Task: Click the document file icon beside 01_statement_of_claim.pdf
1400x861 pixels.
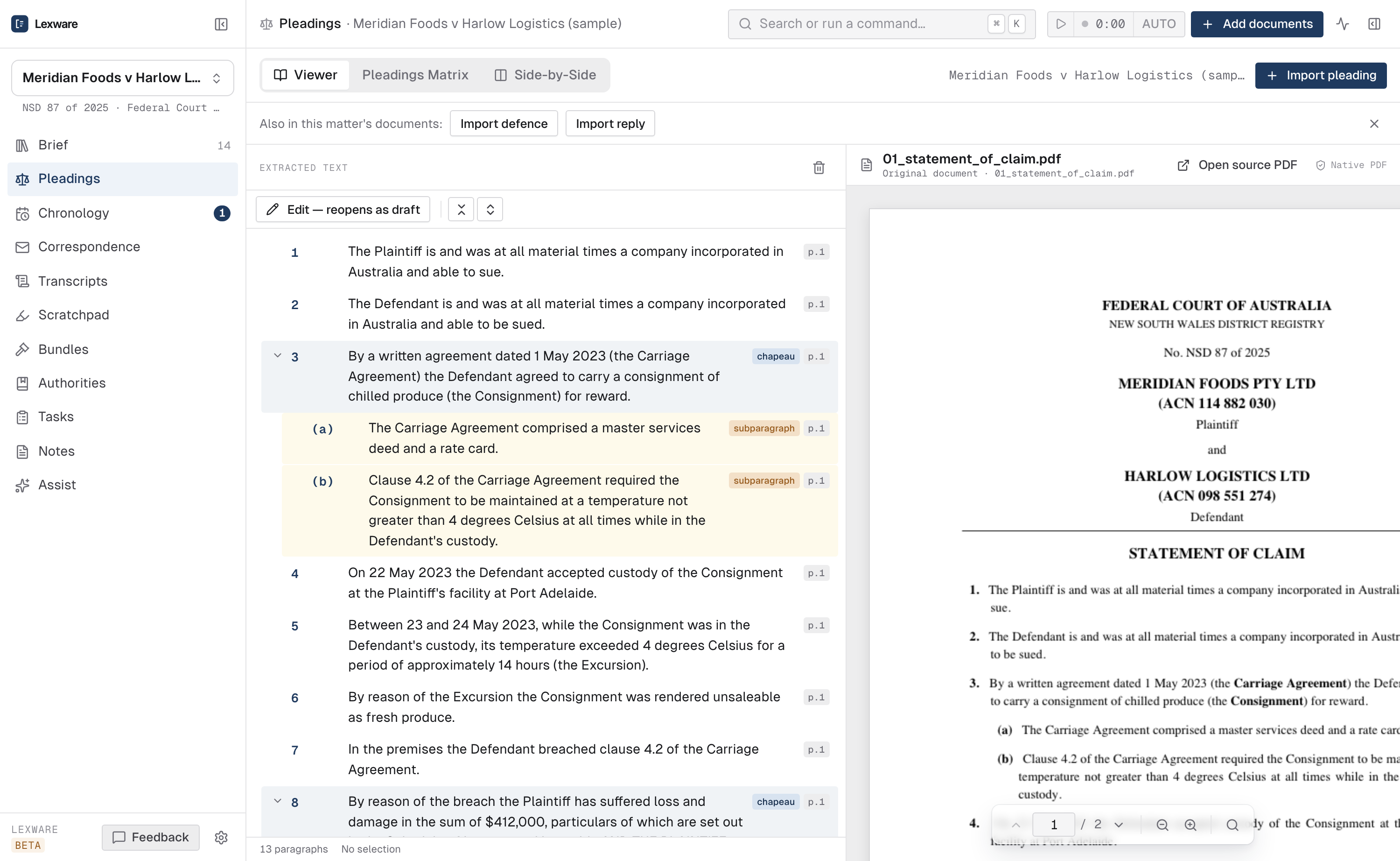Action: click(866, 165)
